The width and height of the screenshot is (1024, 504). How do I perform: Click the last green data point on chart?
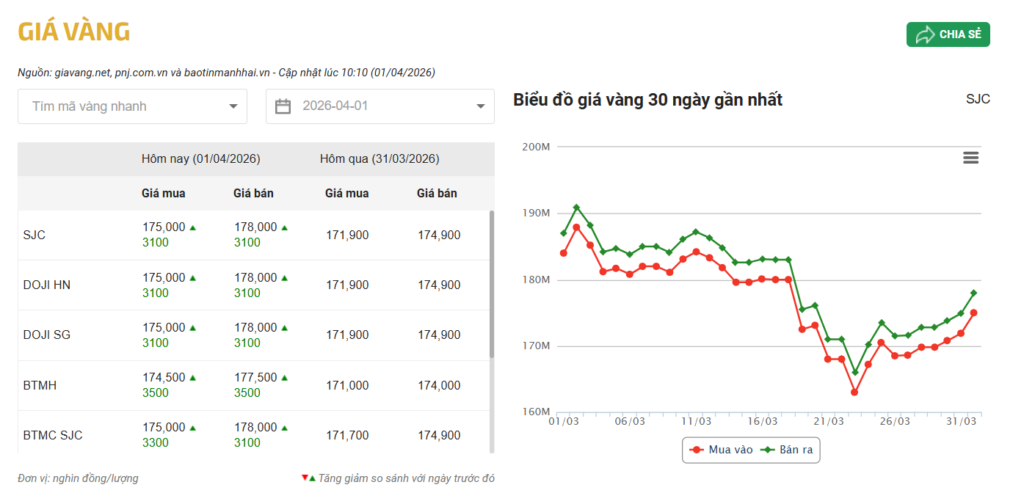point(973,293)
